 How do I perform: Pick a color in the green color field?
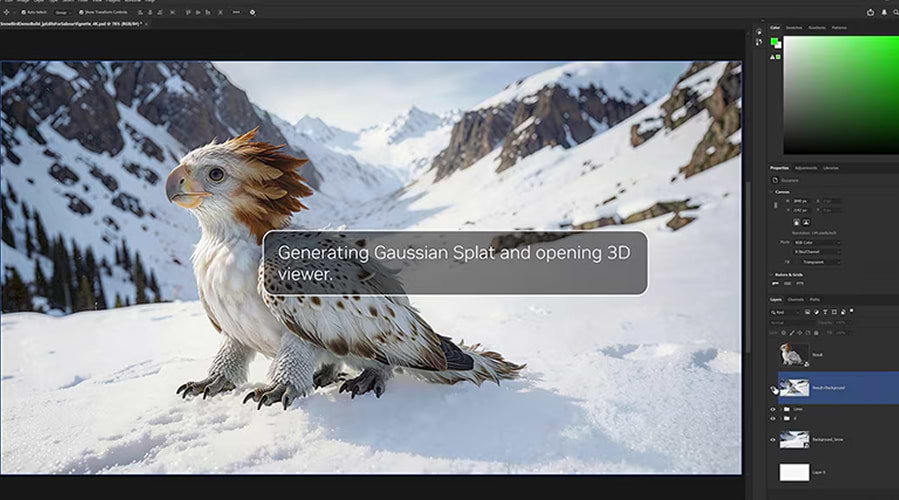tap(841, 95)
